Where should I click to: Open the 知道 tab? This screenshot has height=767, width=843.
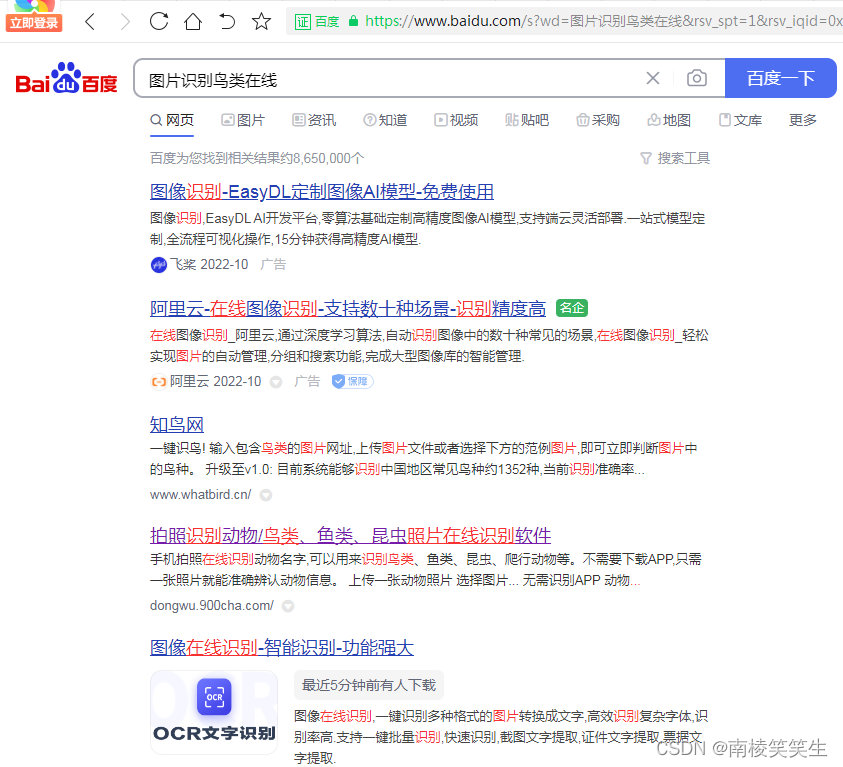[x=385, y=120]
